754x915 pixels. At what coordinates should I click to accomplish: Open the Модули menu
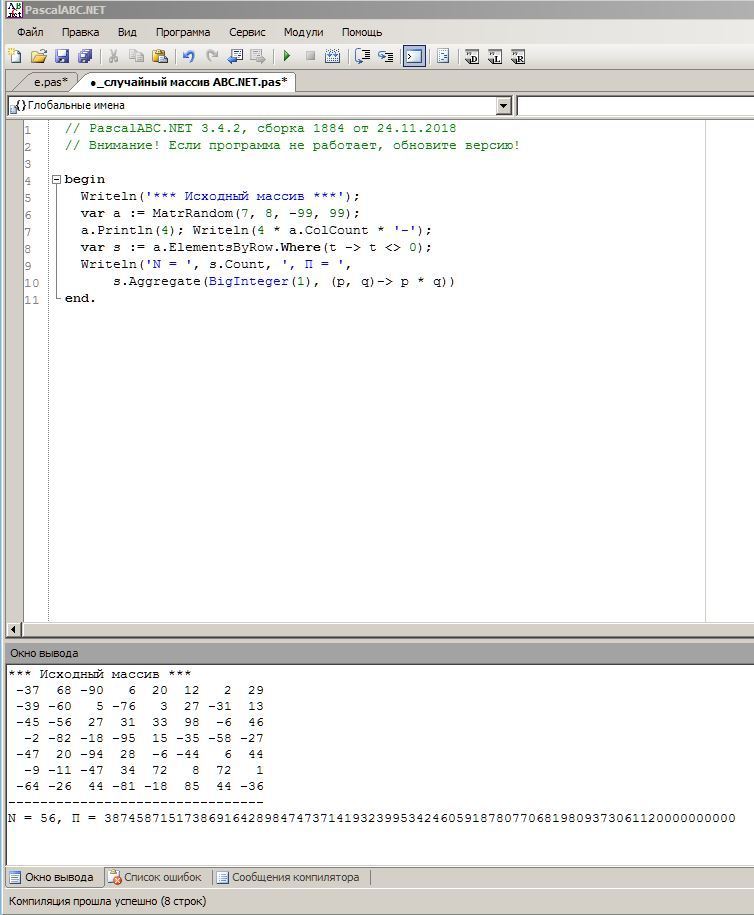click(x=303, y=32)
